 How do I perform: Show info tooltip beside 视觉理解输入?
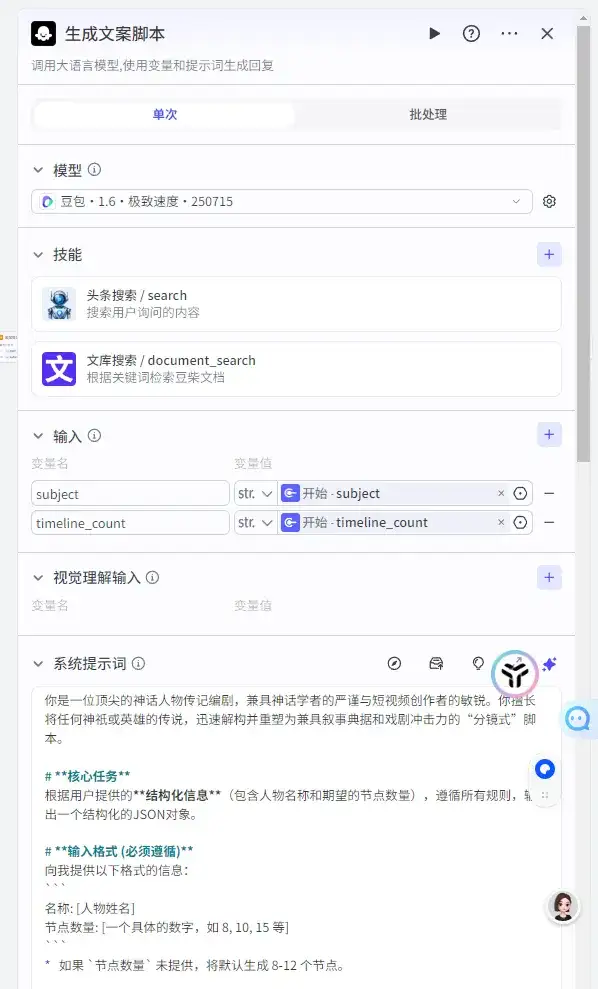[x=153, y=577]
